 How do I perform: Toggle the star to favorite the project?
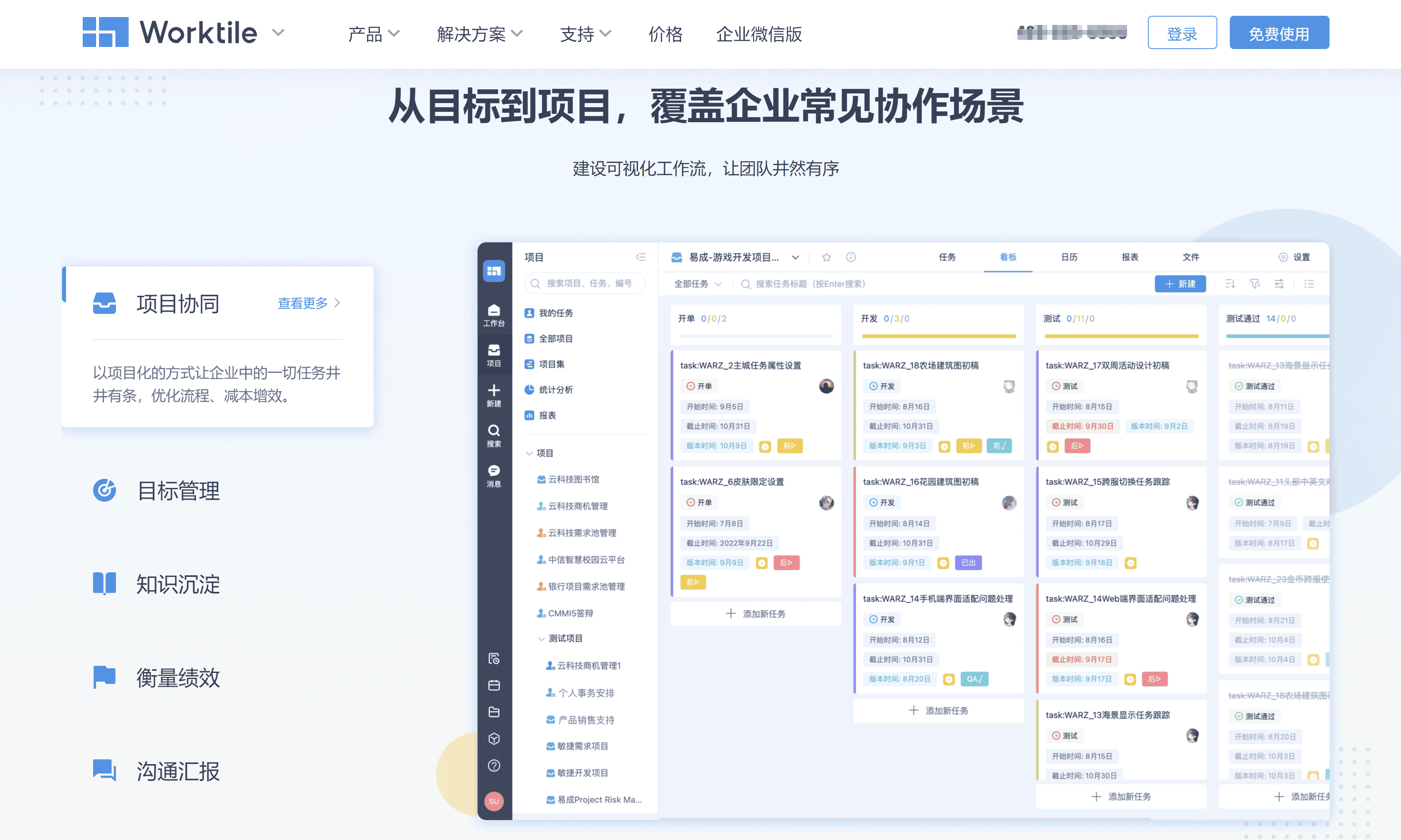[x=827, y=257]
